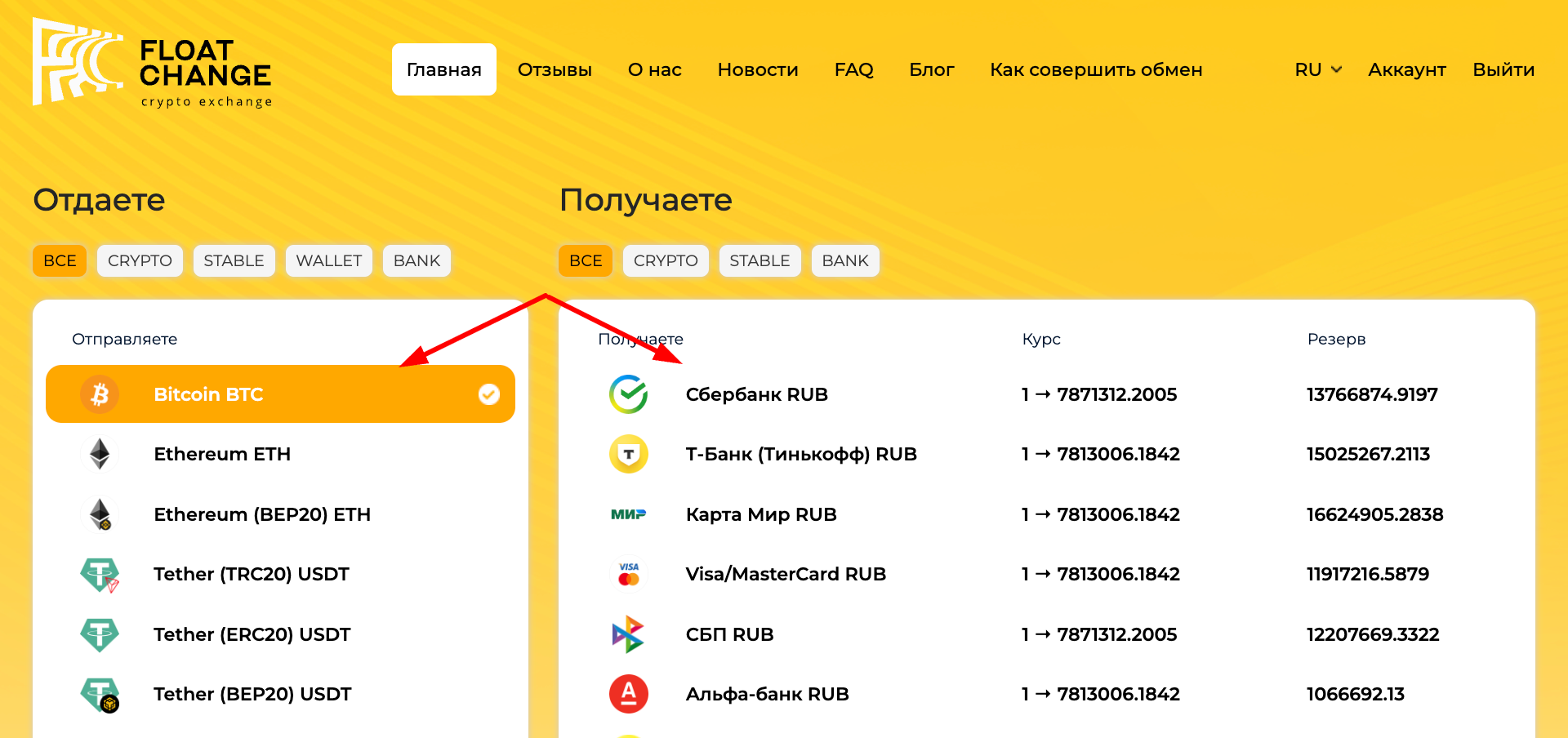Click Альфа-банк reserve 1066692.13
This screenshot has height=738, width=1568.
click(x=1356, y=694)
